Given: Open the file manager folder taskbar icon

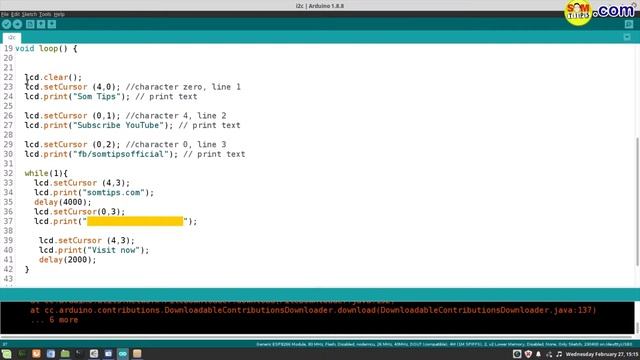Looking at the screenshot, I should [x=65, y=354].
